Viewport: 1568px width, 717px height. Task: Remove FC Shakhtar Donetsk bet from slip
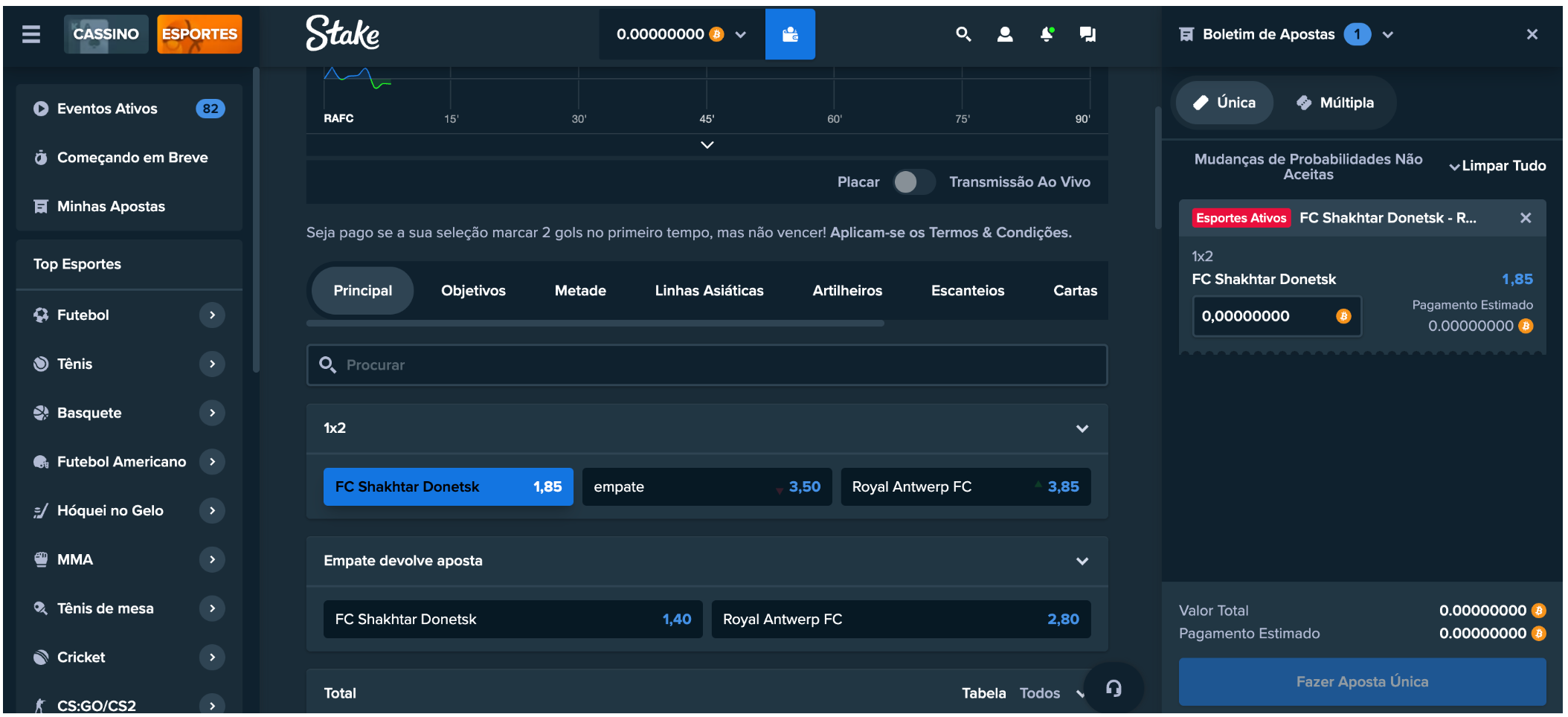[x=1526, y=218]
